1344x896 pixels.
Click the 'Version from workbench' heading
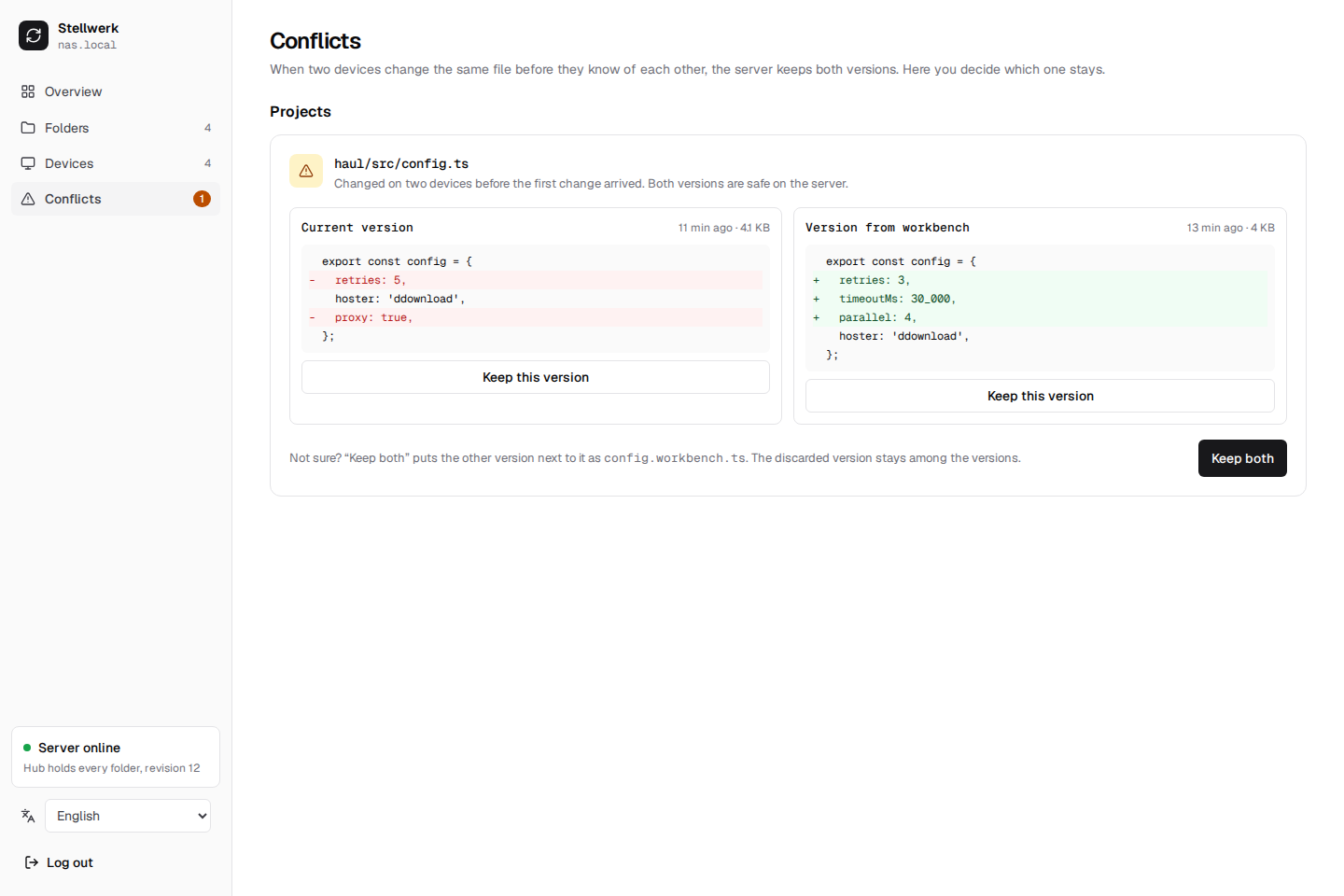(888, 228)
